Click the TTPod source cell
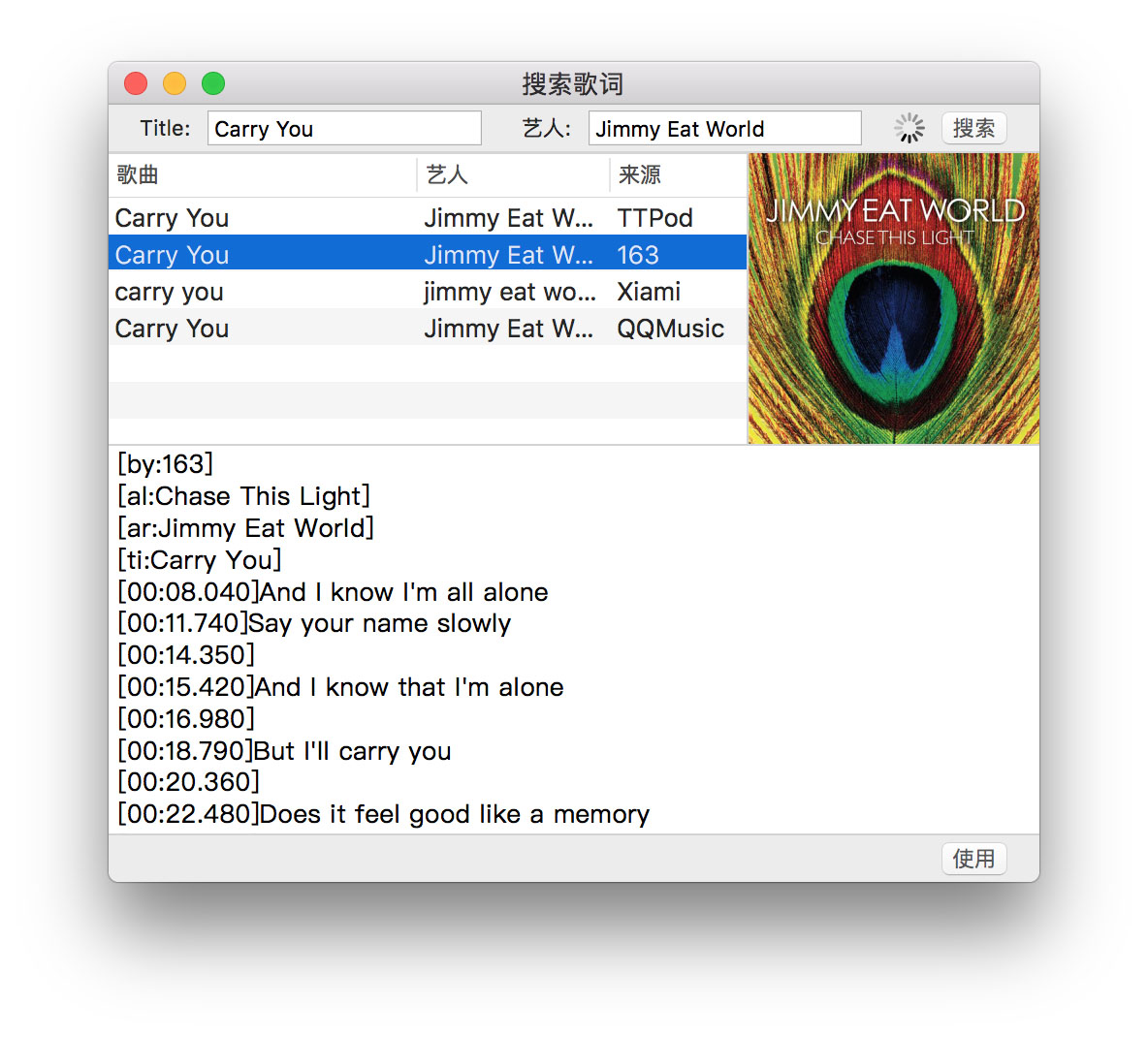 654,217
